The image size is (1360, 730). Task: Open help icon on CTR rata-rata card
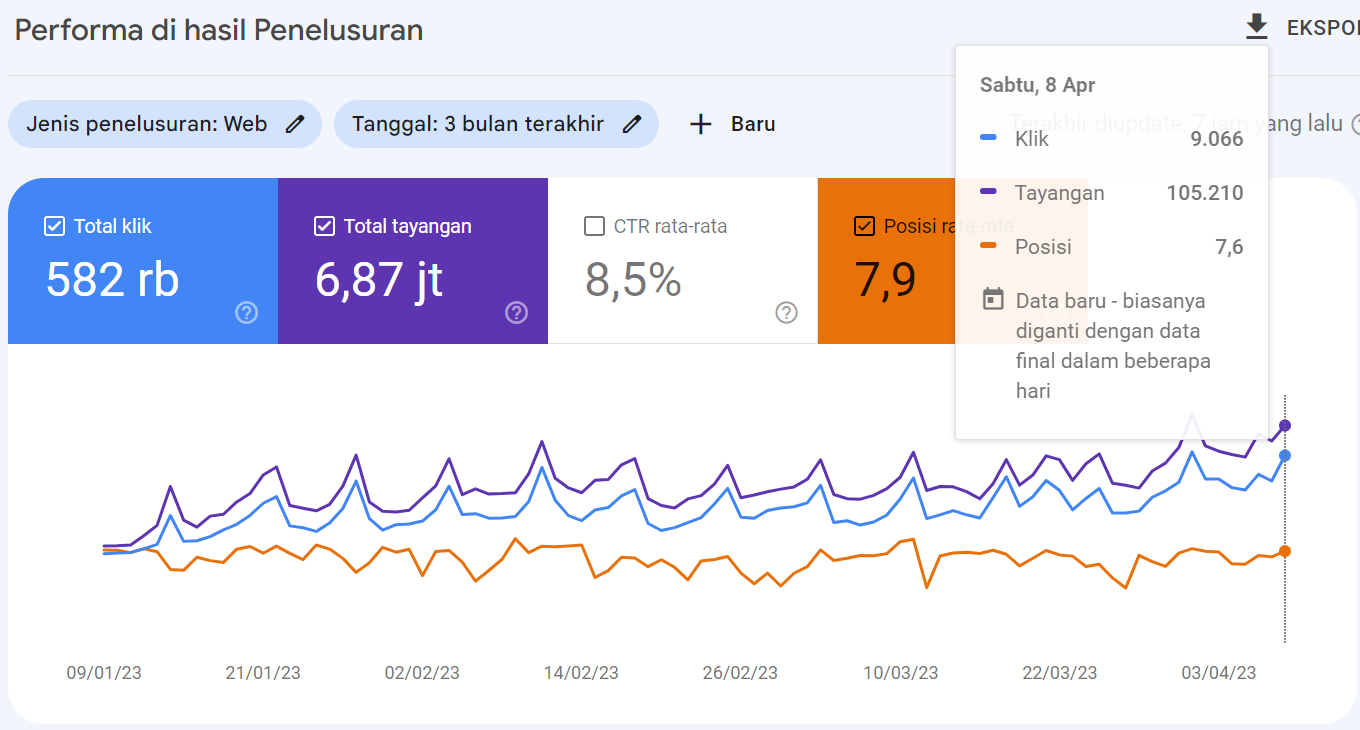coord(787,313)
